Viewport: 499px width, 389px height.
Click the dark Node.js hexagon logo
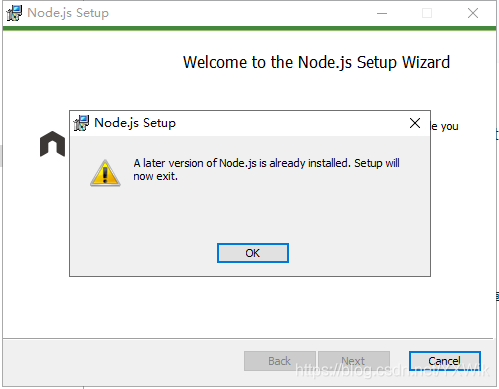(52, 144)
